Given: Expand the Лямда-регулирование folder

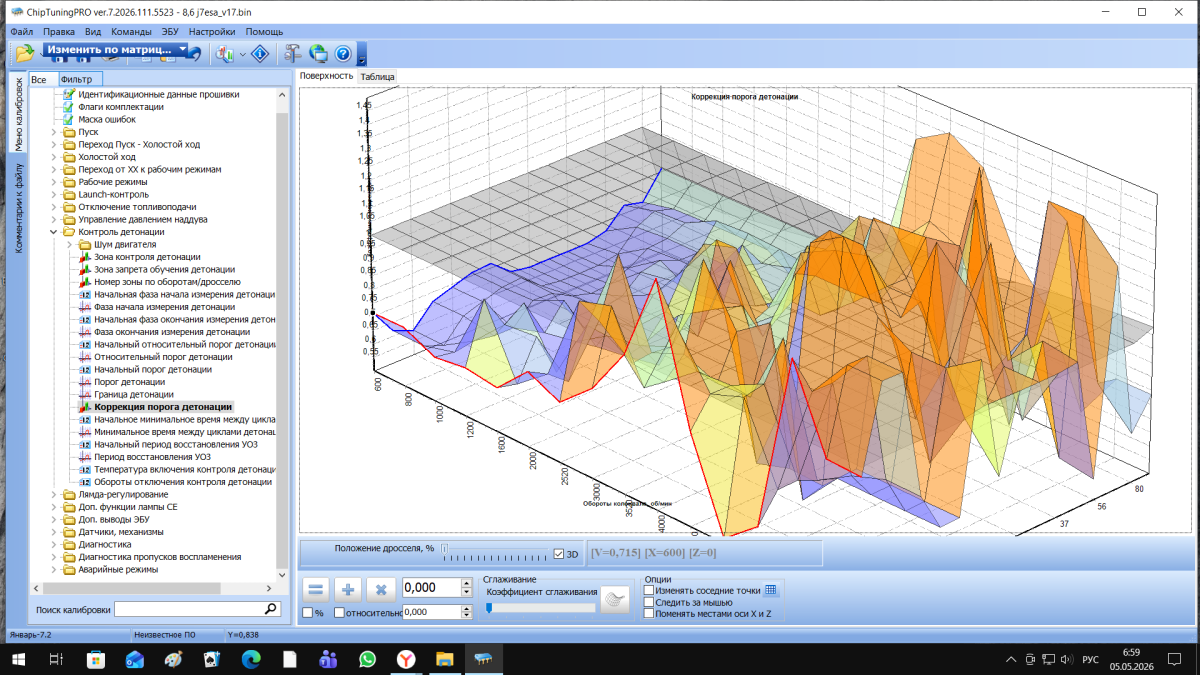Looking at the screenshot, I should (54, 494).
